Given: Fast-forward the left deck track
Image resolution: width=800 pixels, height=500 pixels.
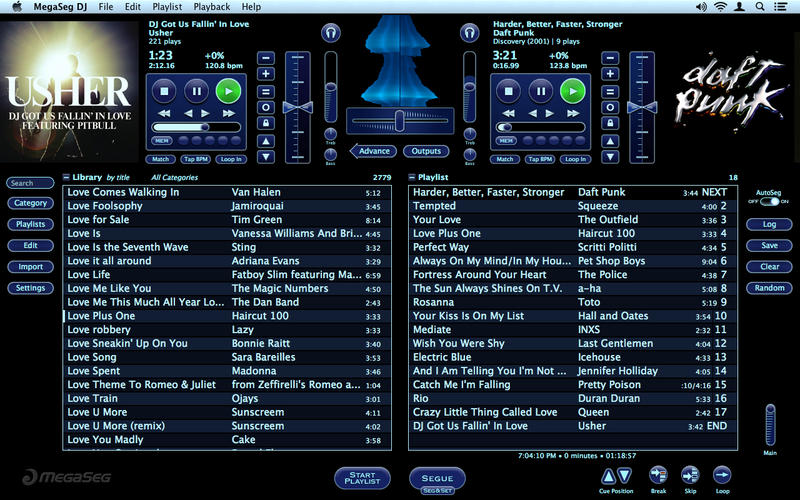Looking at the screenshot, I should [228, 113].
